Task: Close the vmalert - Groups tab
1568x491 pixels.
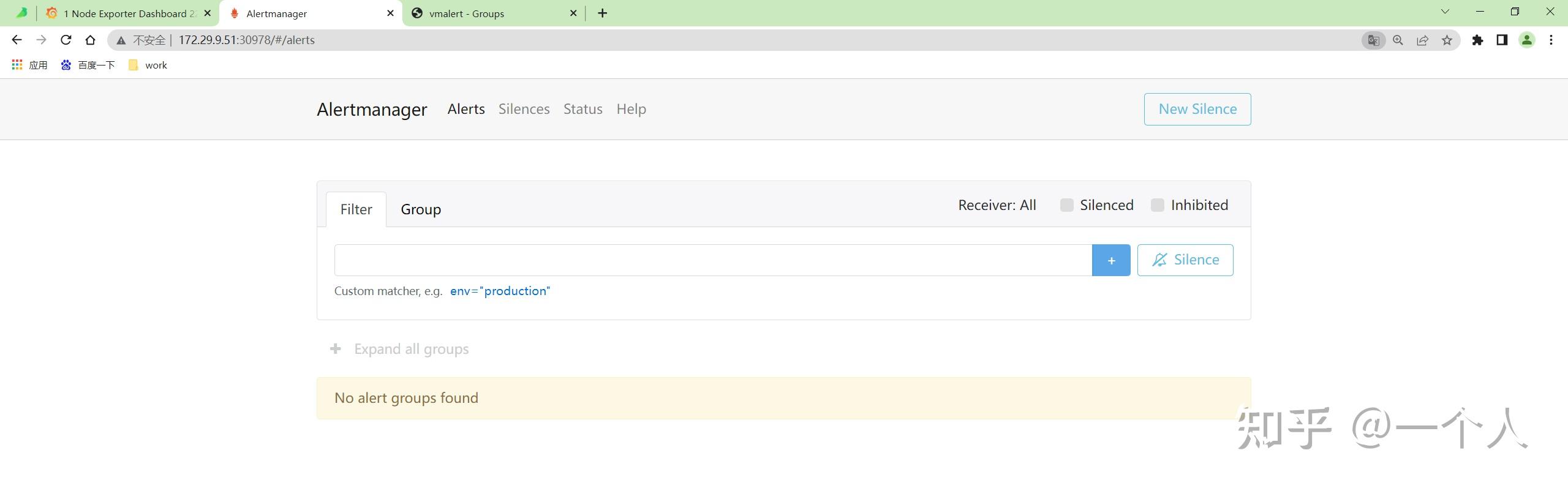Action: coord(573,13)
